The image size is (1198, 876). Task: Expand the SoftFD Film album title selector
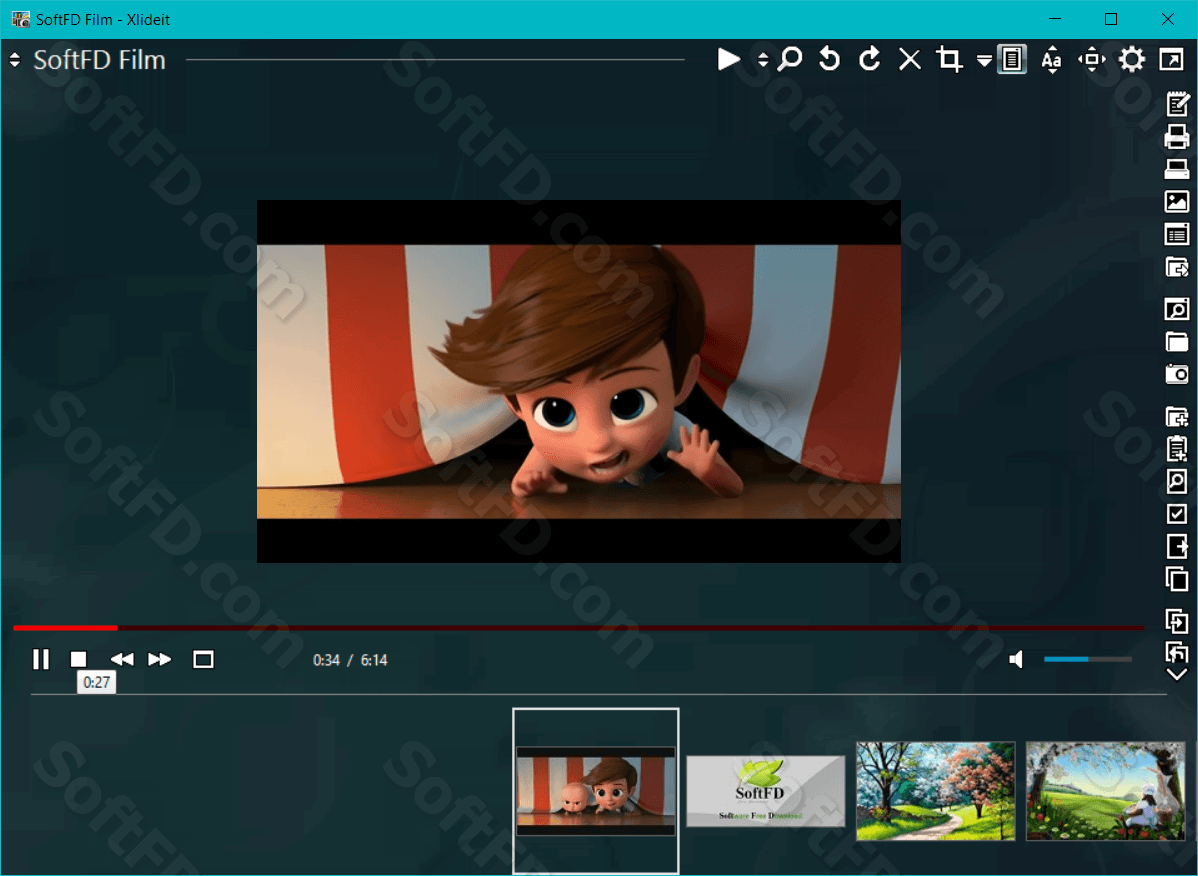coord(15,60)
